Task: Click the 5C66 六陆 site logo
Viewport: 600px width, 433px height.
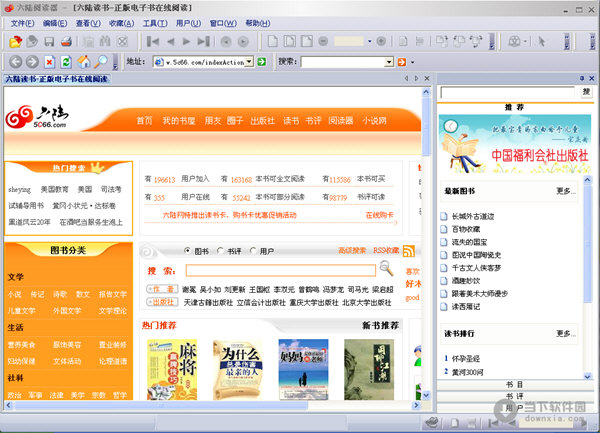Action: click(x=38, y=117)
